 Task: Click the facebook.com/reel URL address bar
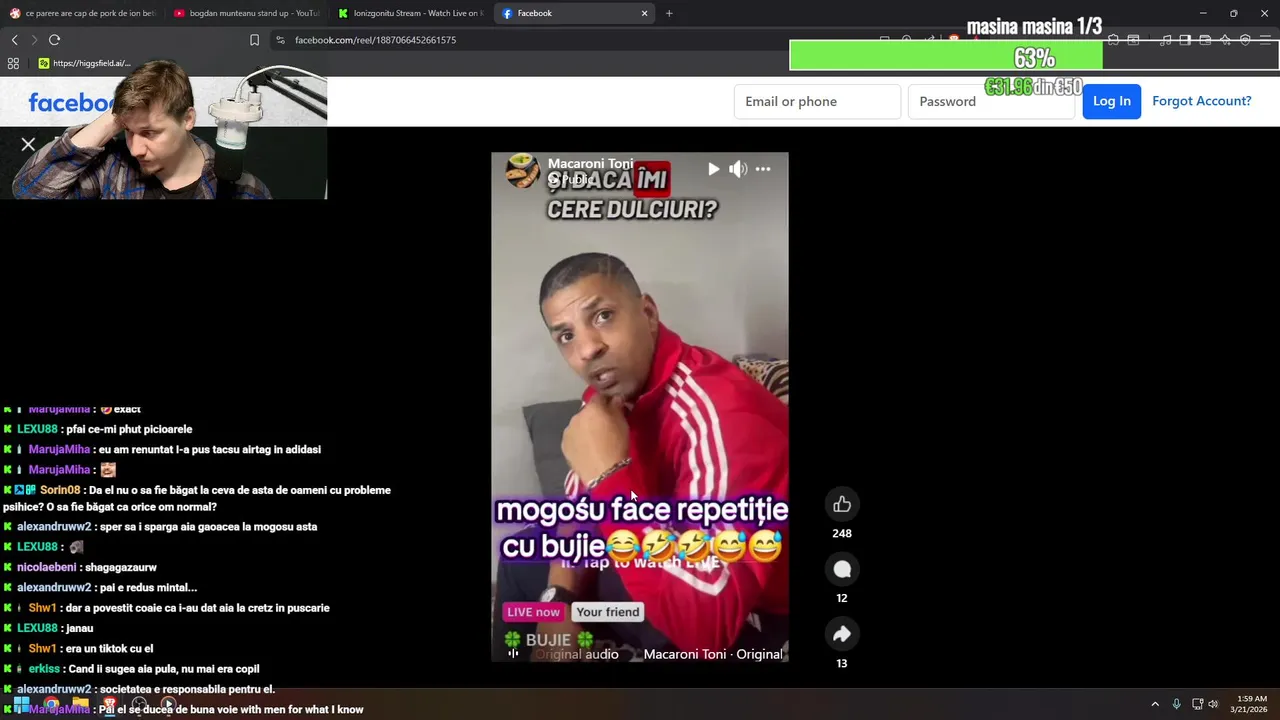coord(375,40)
